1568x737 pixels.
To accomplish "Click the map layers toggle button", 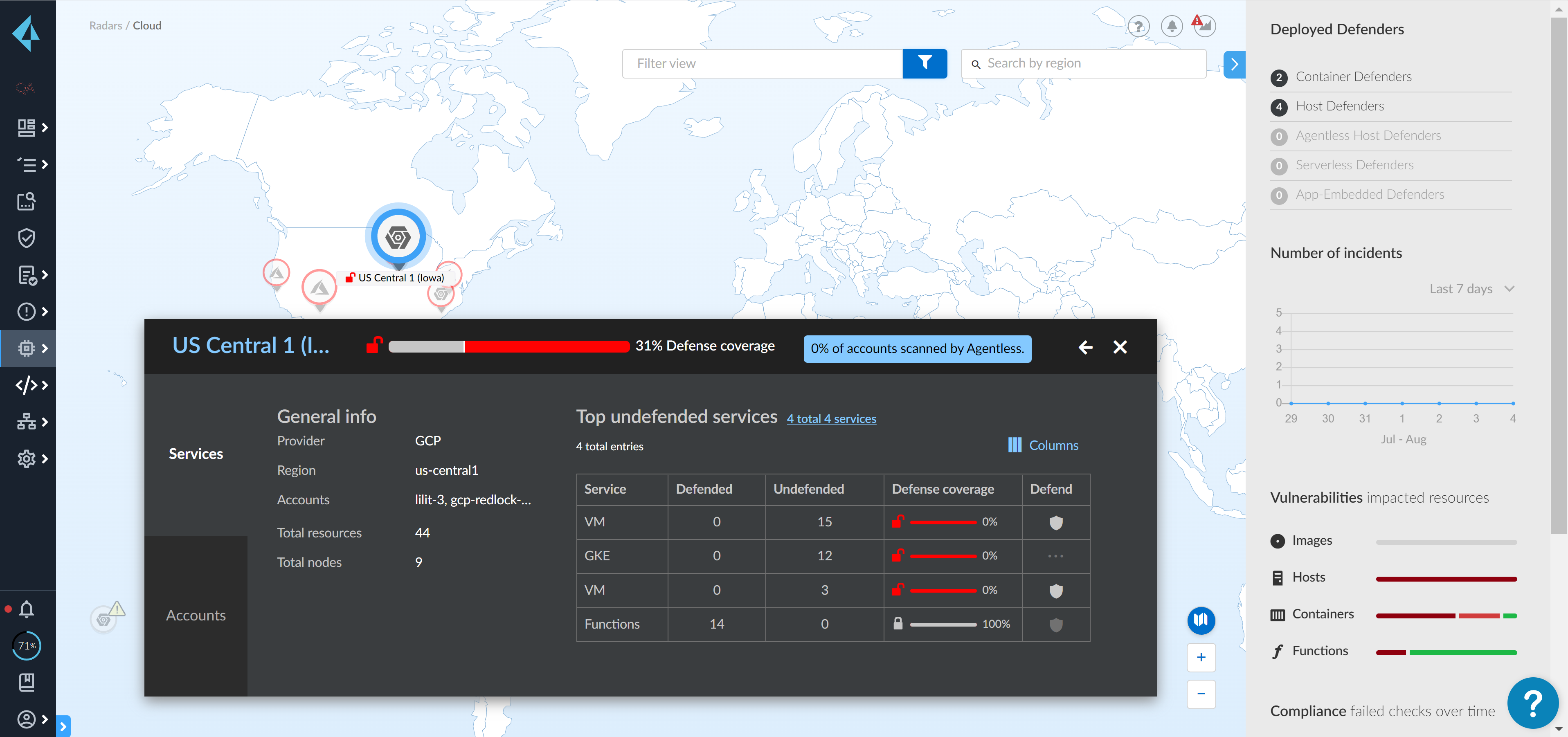I will [x=1201, y=620].
